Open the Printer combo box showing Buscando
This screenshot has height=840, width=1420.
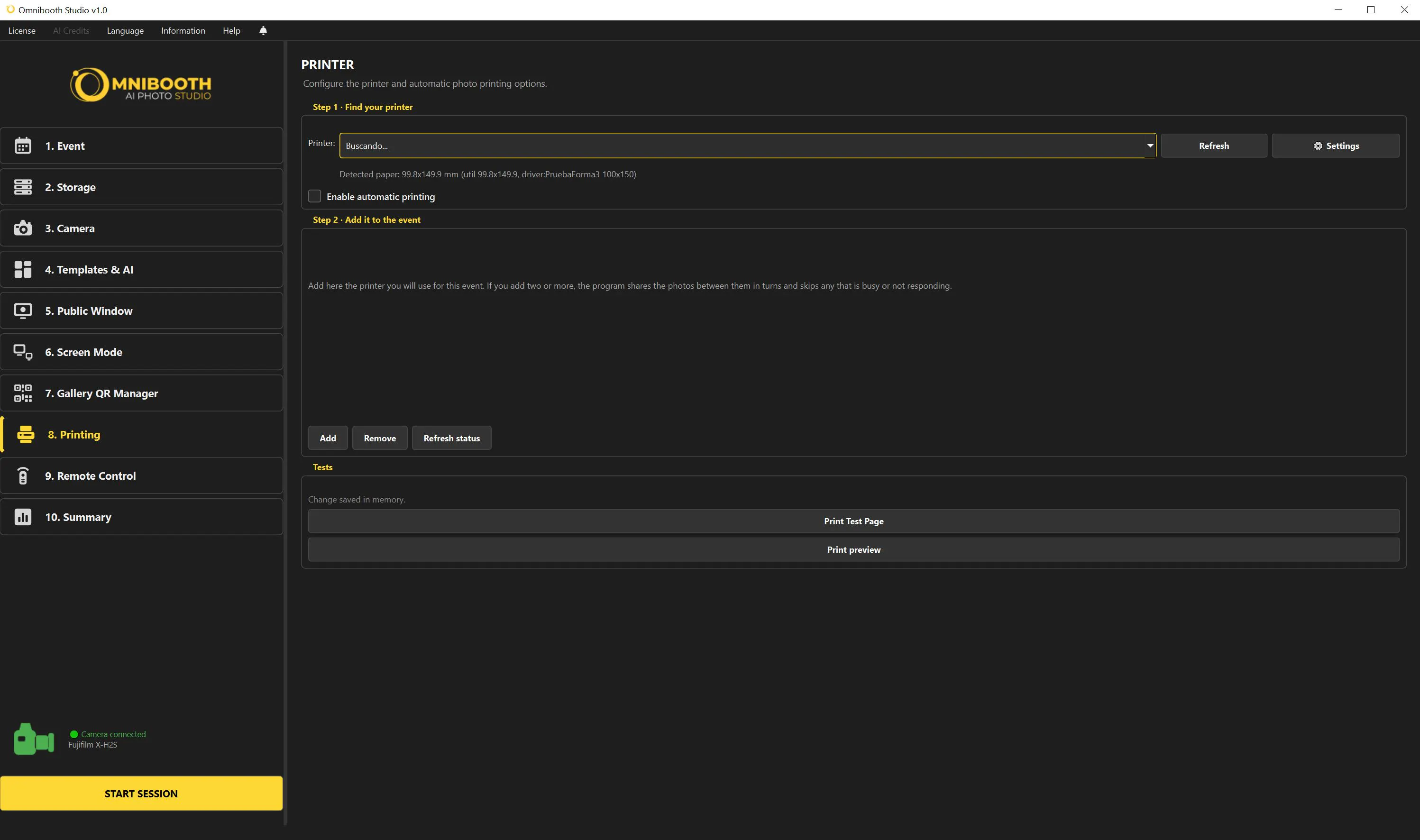(x=747, y=146)
